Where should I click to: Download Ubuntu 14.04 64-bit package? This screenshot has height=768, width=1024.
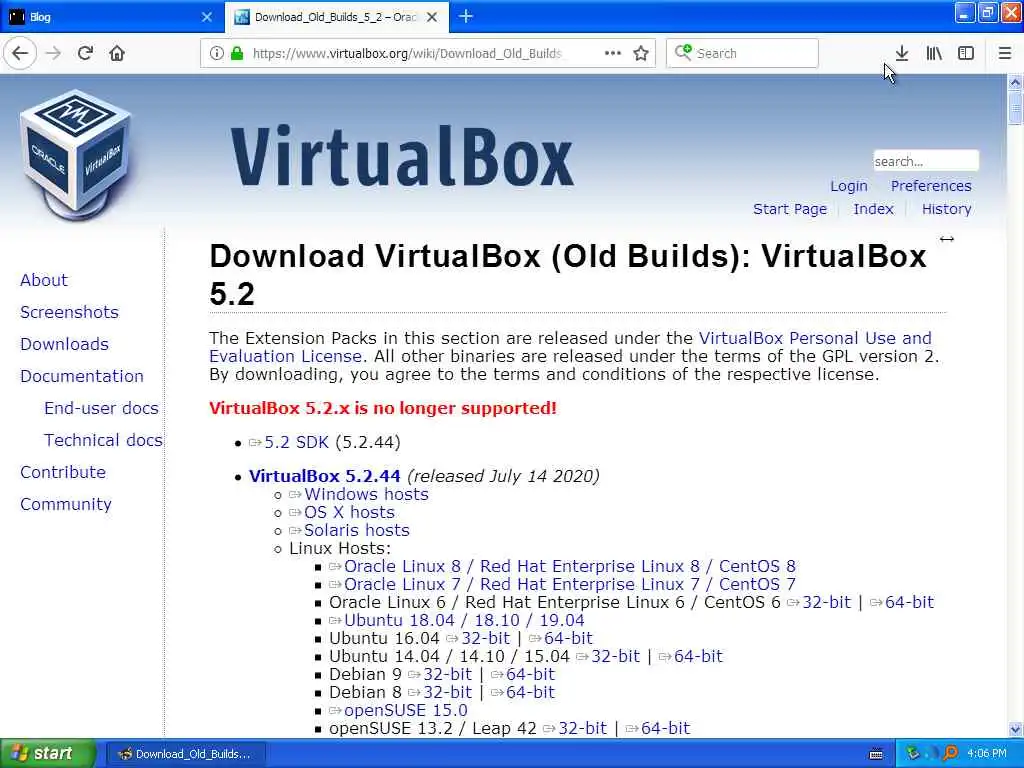click(x=698, y=656)
